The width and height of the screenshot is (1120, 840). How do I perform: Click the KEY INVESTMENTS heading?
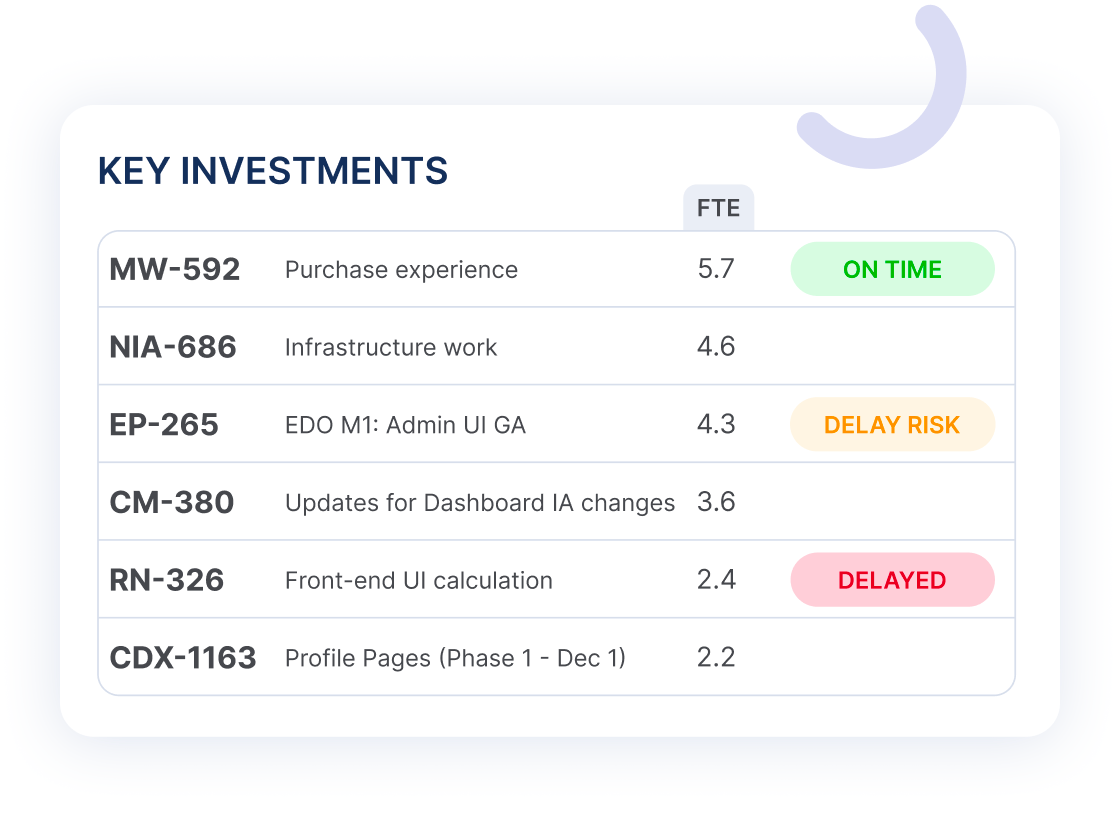tap(273, 171)
